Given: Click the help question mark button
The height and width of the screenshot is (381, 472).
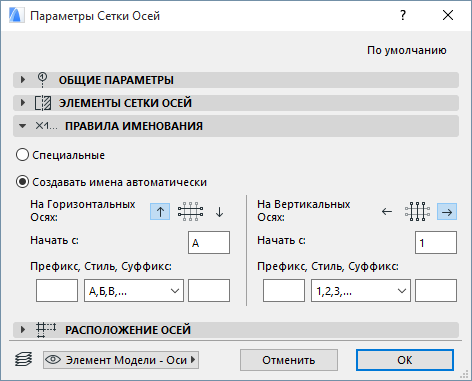Looking at the screenshot, I should (403, 15).
